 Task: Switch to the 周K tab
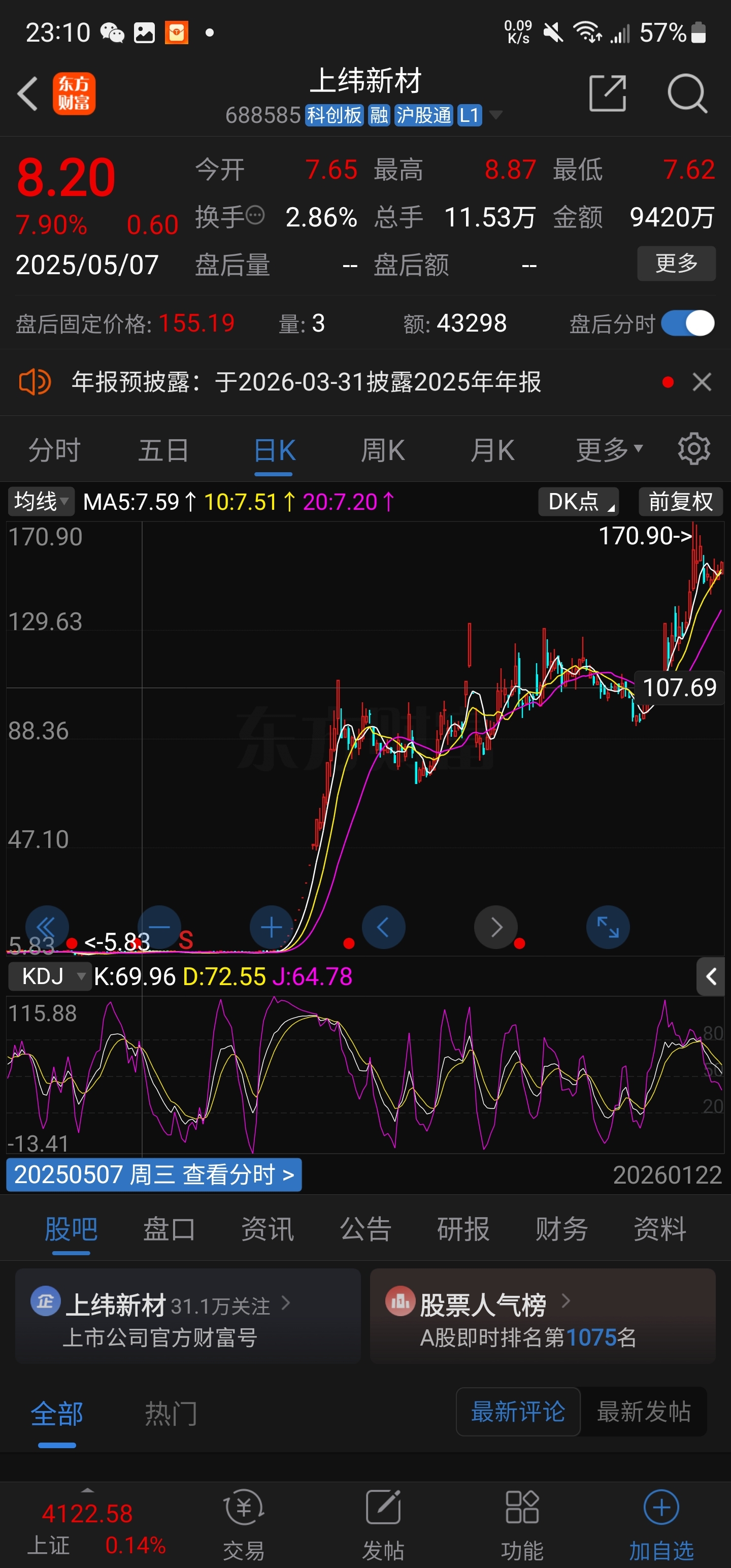point(383,450)
